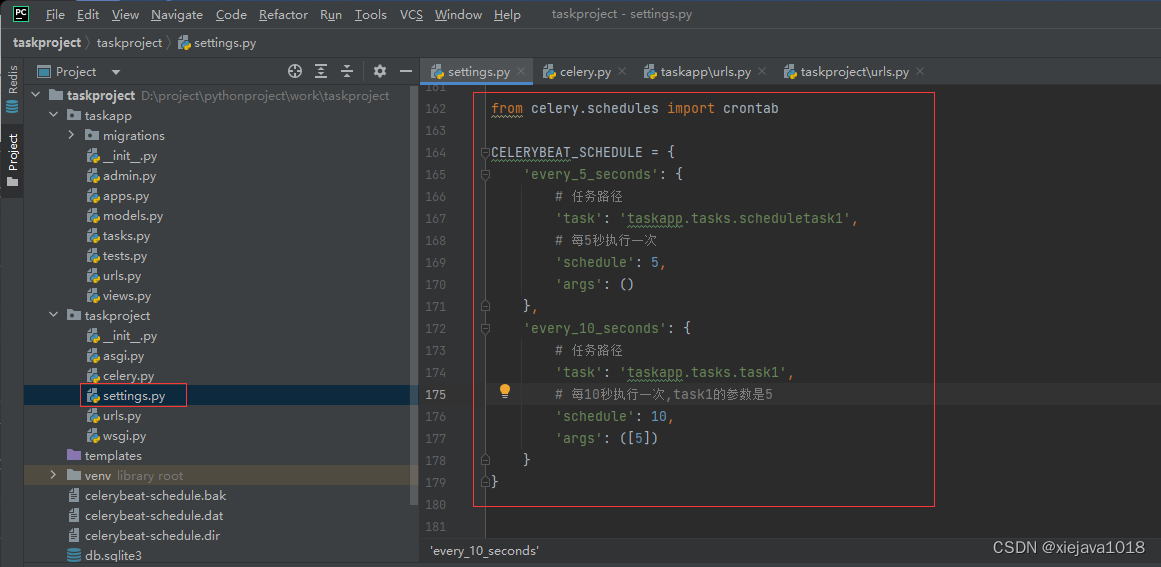
Task: Fold the CELERYBEAT_SCHEDULE block
Action: click(485, 153)
